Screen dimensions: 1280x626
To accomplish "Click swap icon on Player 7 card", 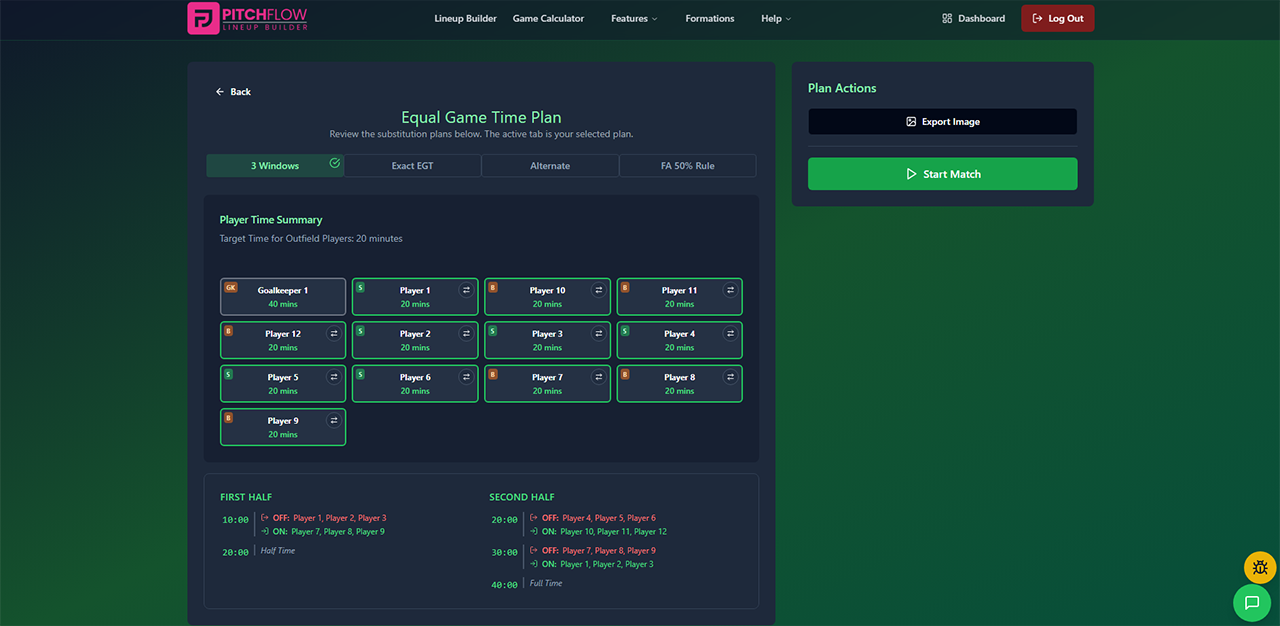I will pos(598,377).
